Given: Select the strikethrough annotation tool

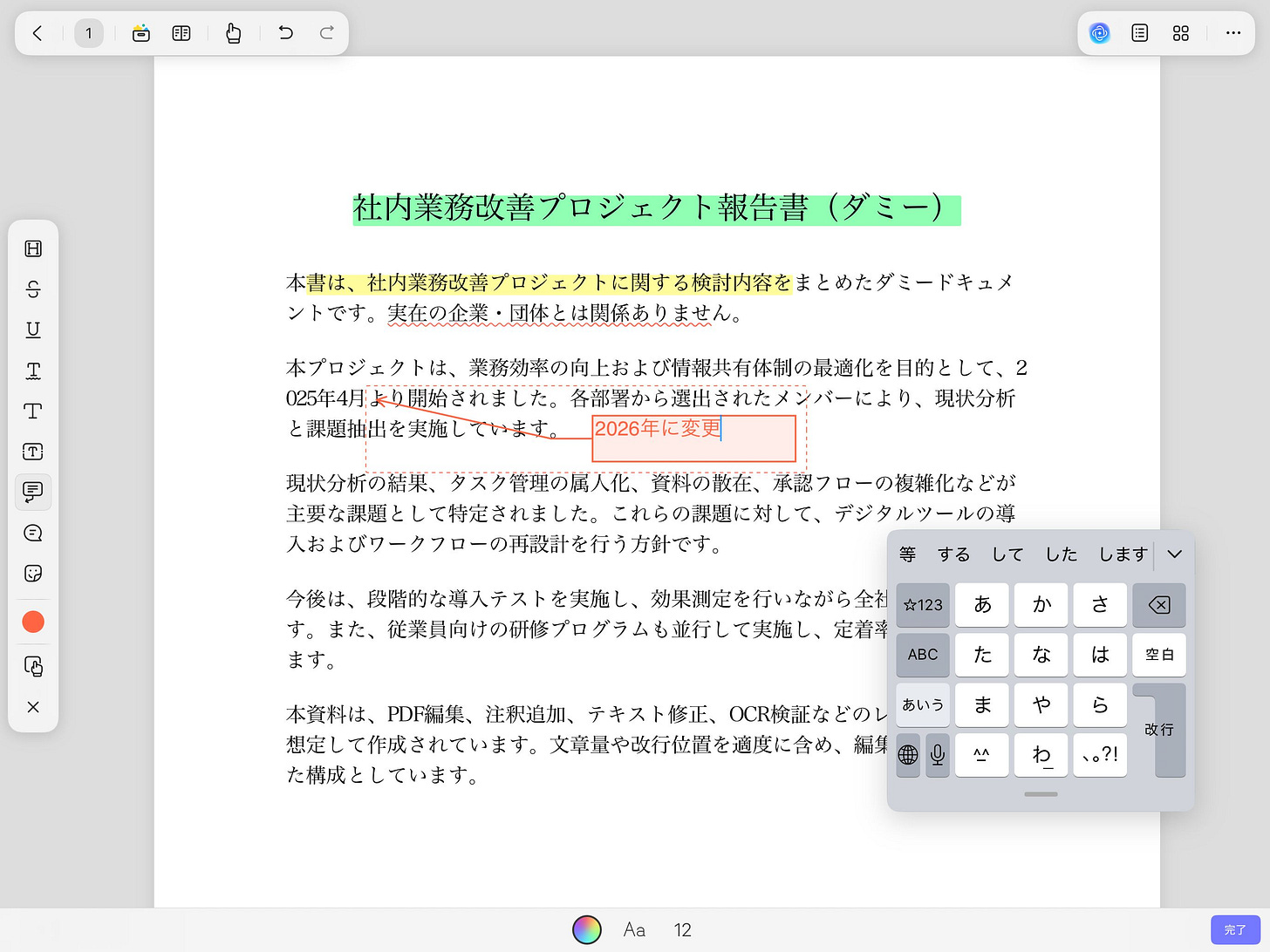Looking at the screenshot, I should (33, 289).
